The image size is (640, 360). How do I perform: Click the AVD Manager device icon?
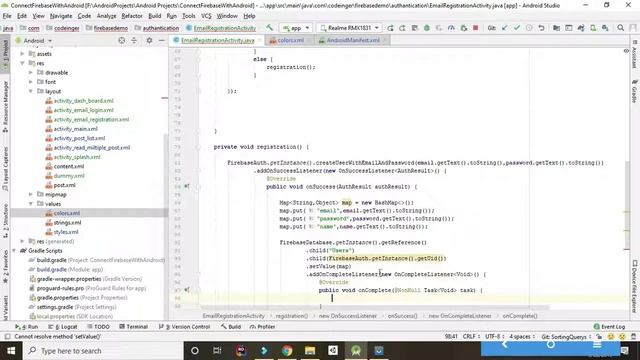tap(593, 28)
